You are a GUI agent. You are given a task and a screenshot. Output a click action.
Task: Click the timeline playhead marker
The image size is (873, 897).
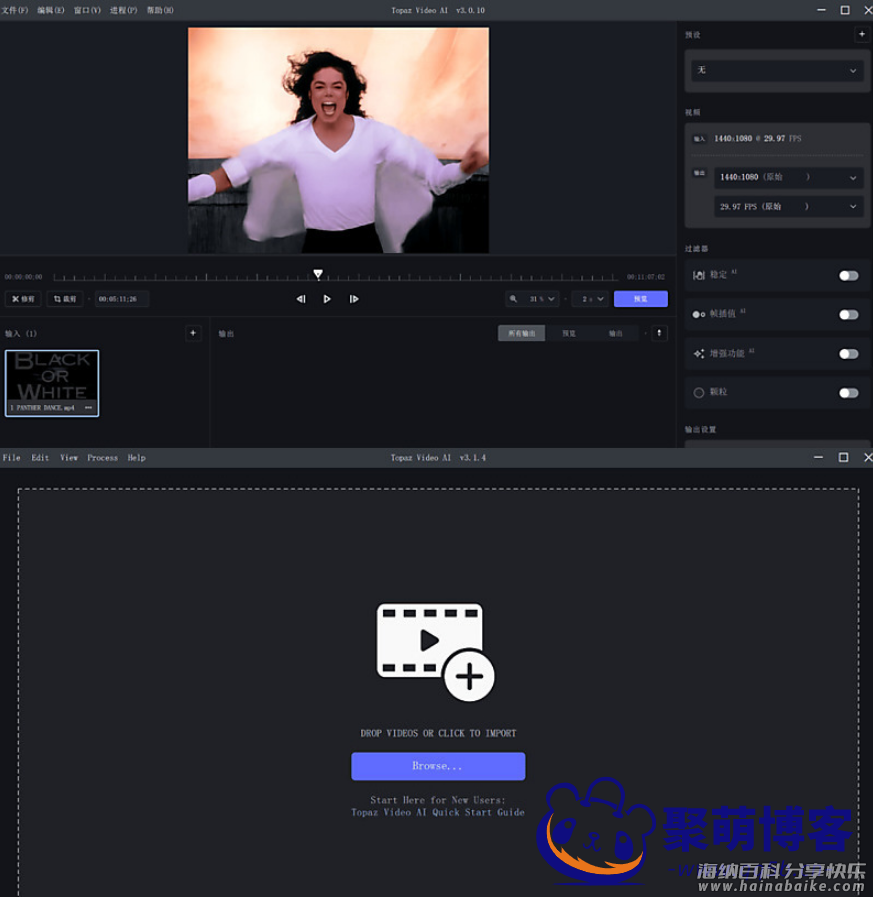[318, 274]
